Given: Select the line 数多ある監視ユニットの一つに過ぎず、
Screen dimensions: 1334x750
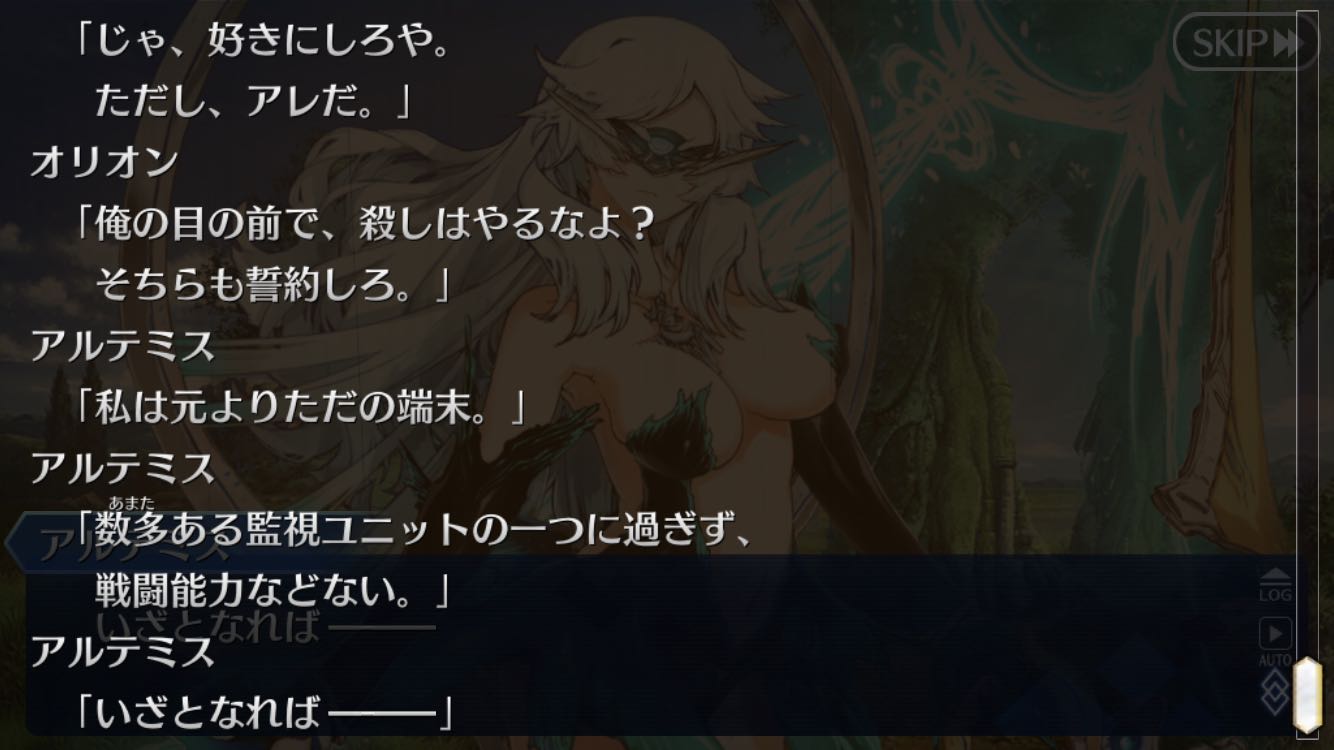Looking at the screenshot, I should click(413, 530).
